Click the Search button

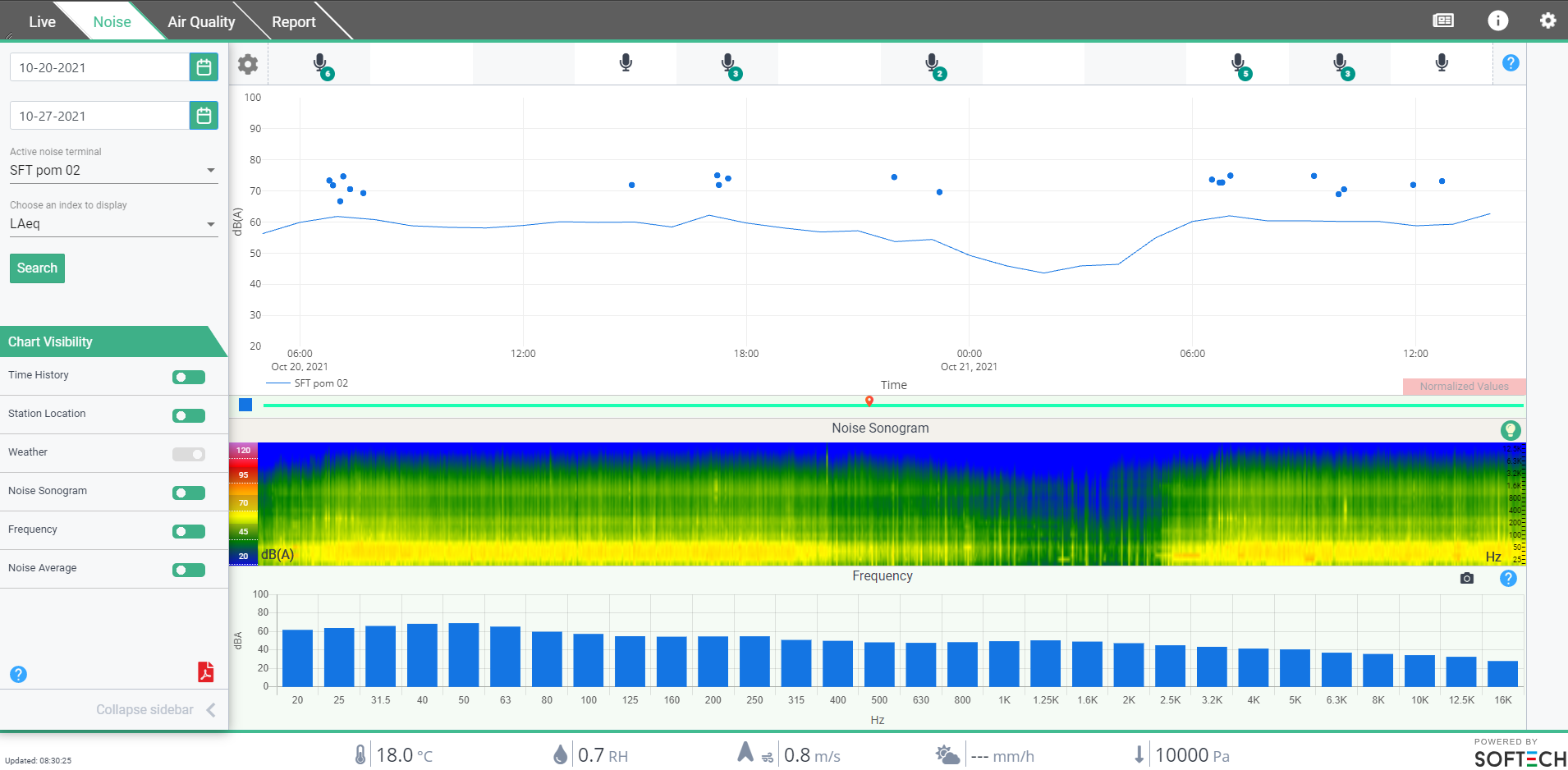tap(37, 268)
